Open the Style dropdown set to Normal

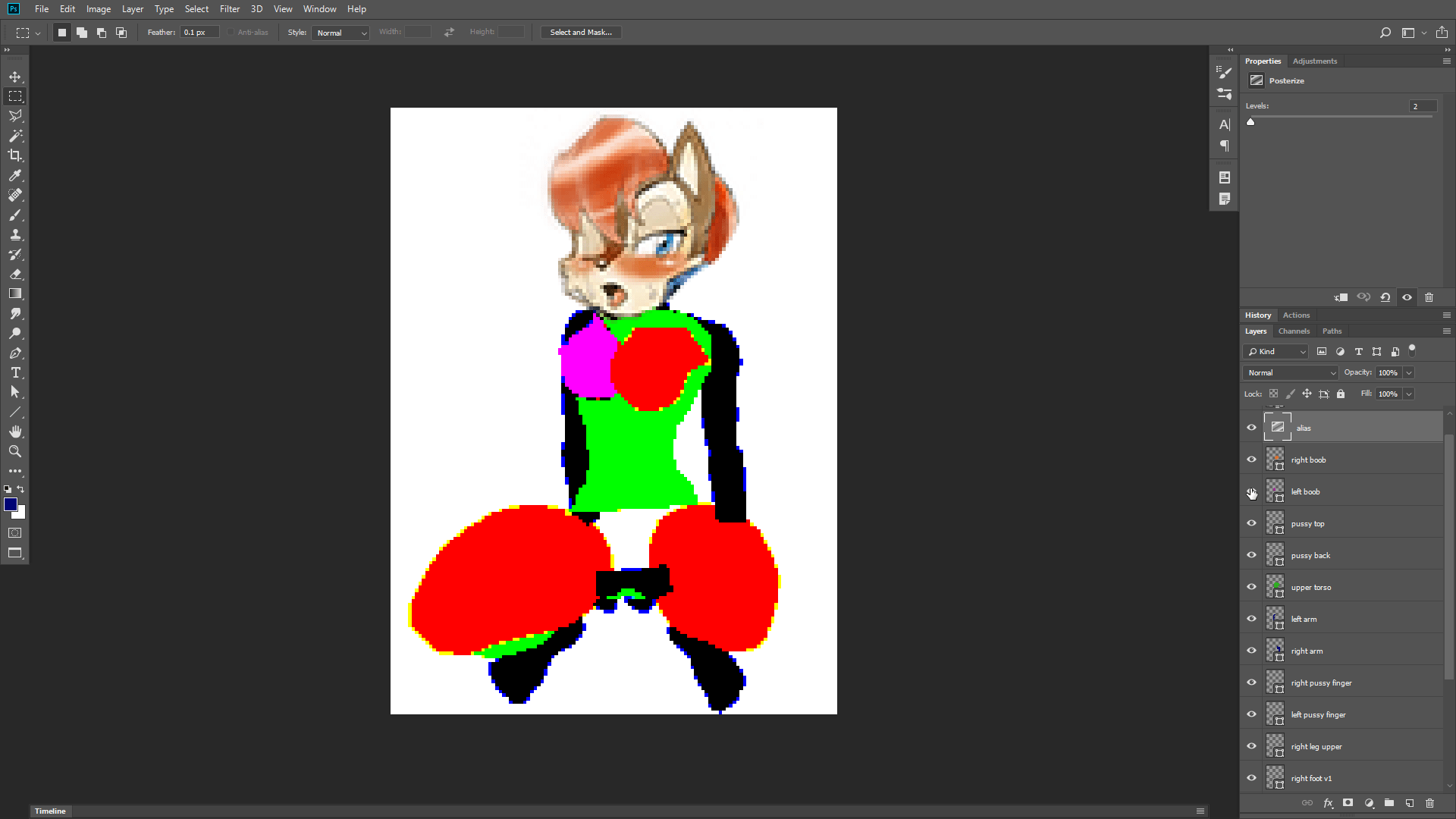coord(340,33)
